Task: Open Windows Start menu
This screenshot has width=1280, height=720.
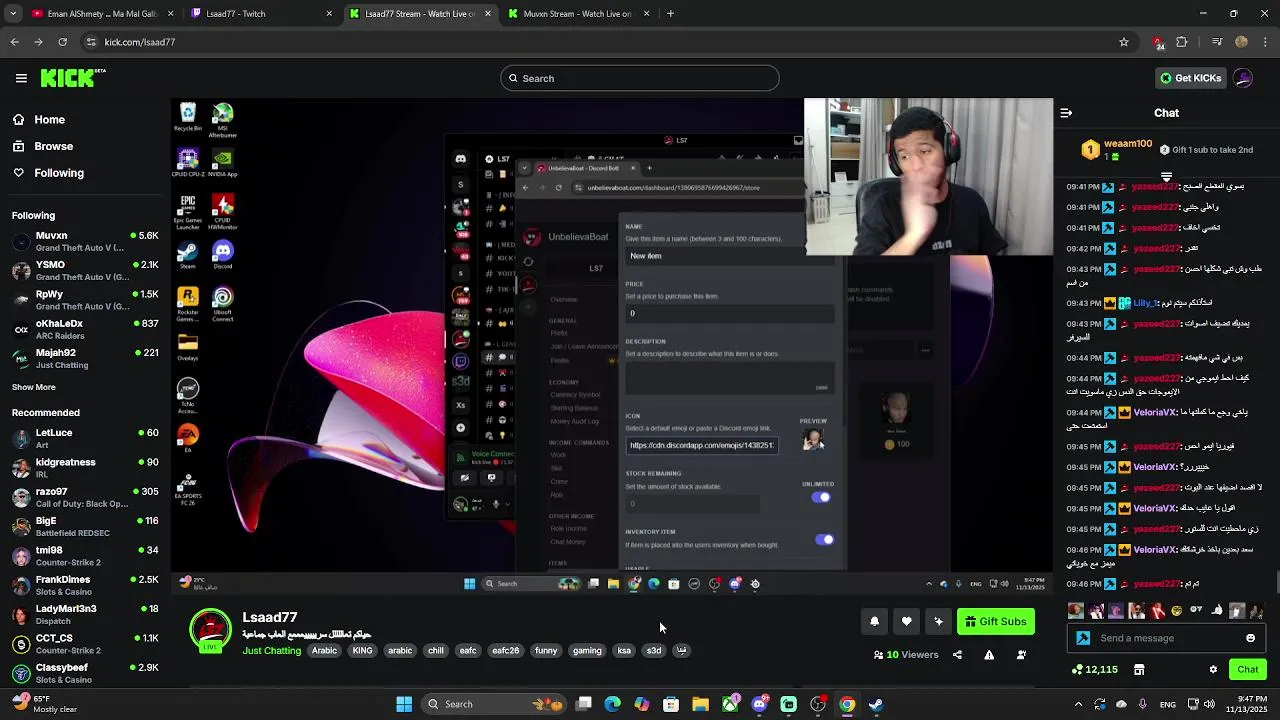Action: click(404, 704)
